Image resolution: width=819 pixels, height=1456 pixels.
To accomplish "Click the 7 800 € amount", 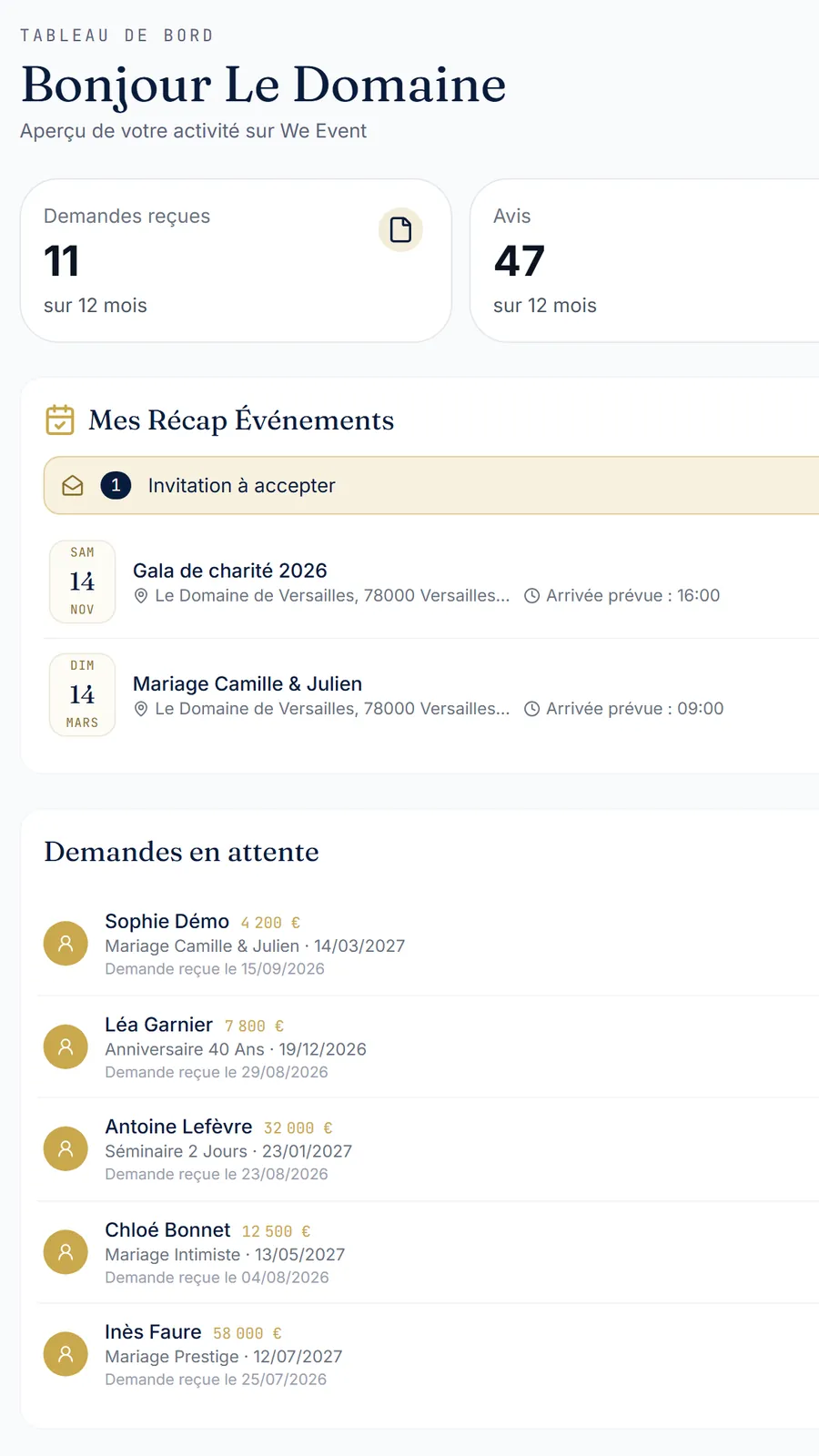I will tap(254, 1026).
